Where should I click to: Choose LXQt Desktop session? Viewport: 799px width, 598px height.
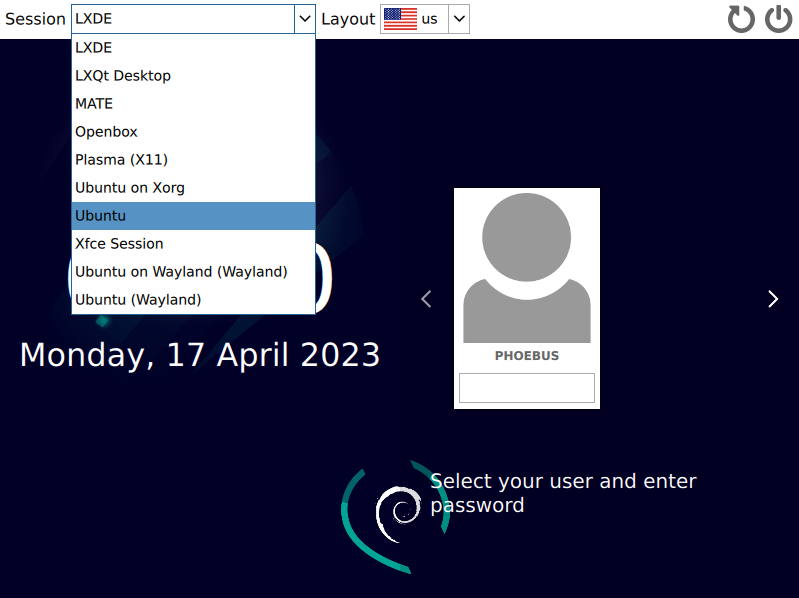tap(194, 75)
